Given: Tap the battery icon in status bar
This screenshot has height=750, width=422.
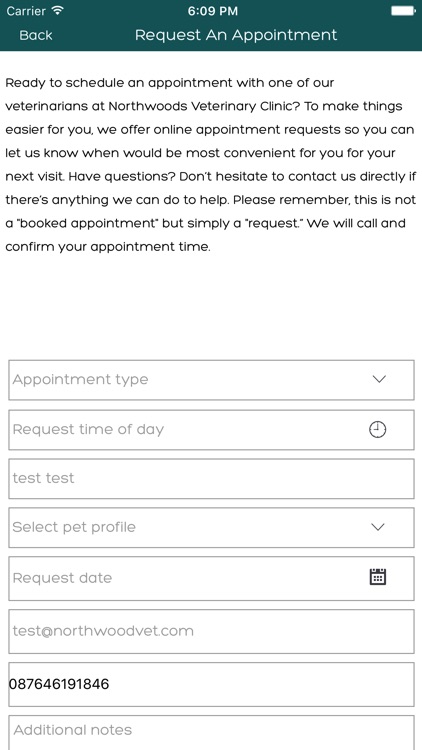Looking at the screenshot, I should [x=403, y=11].
